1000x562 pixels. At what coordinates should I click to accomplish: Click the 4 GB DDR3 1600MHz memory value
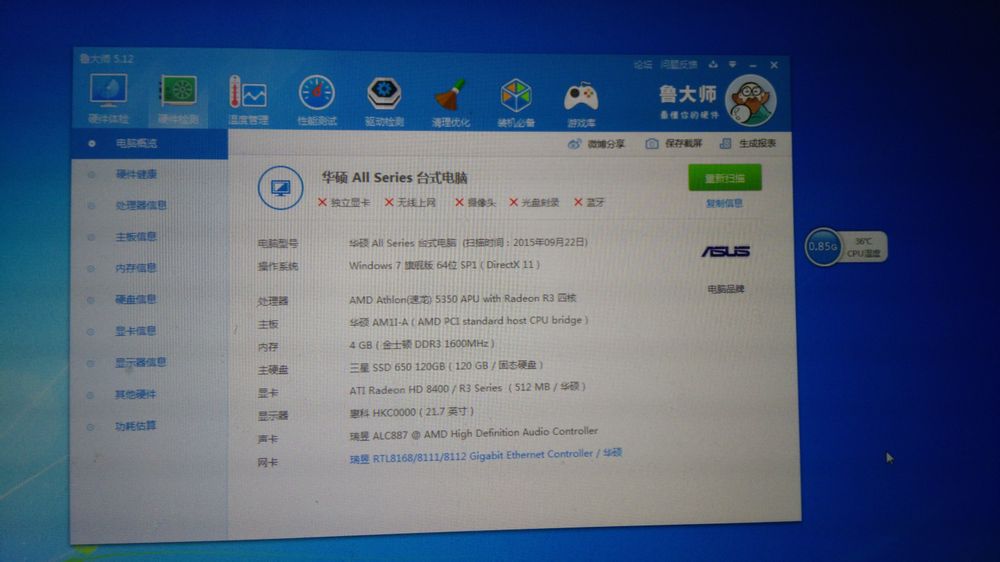point(422,344)
